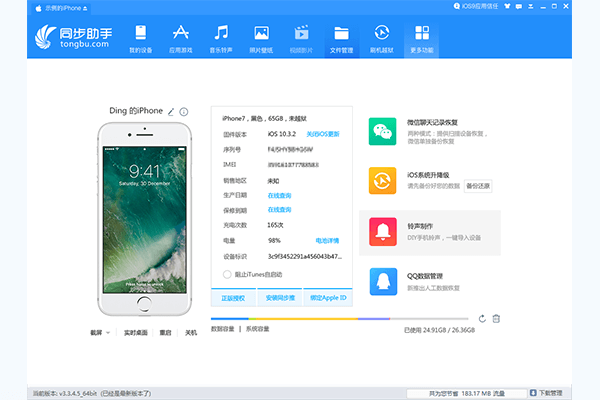
Task: Click the restart (重启) button
Action: 165,333
